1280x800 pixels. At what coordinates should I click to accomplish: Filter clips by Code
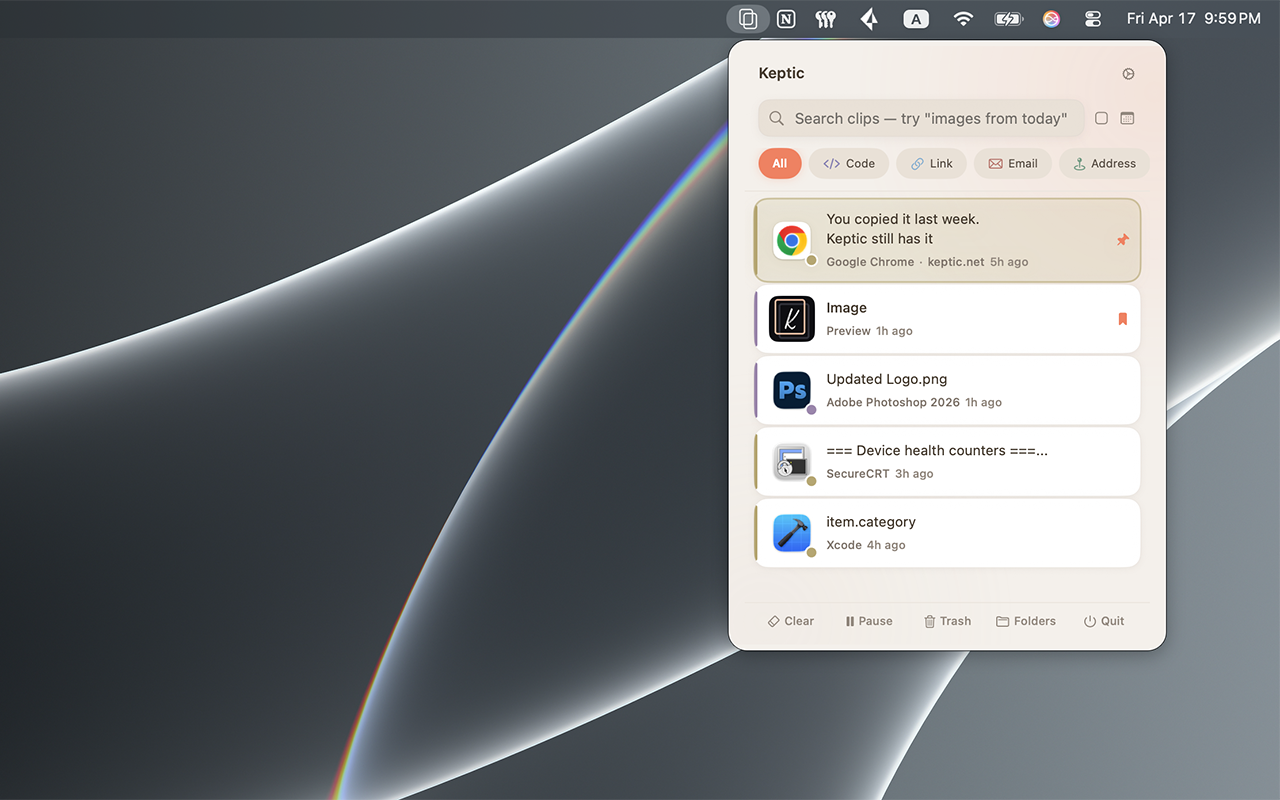click(x=849, y=164)
